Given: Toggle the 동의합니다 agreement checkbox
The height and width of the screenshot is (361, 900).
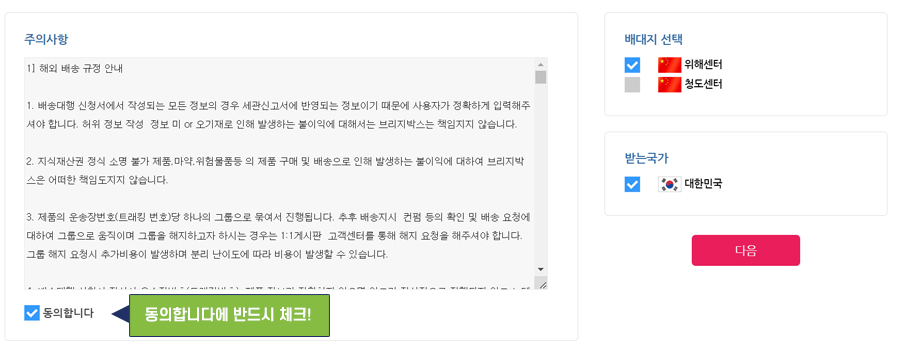Looking at the screenshot, I should point(32,313).
